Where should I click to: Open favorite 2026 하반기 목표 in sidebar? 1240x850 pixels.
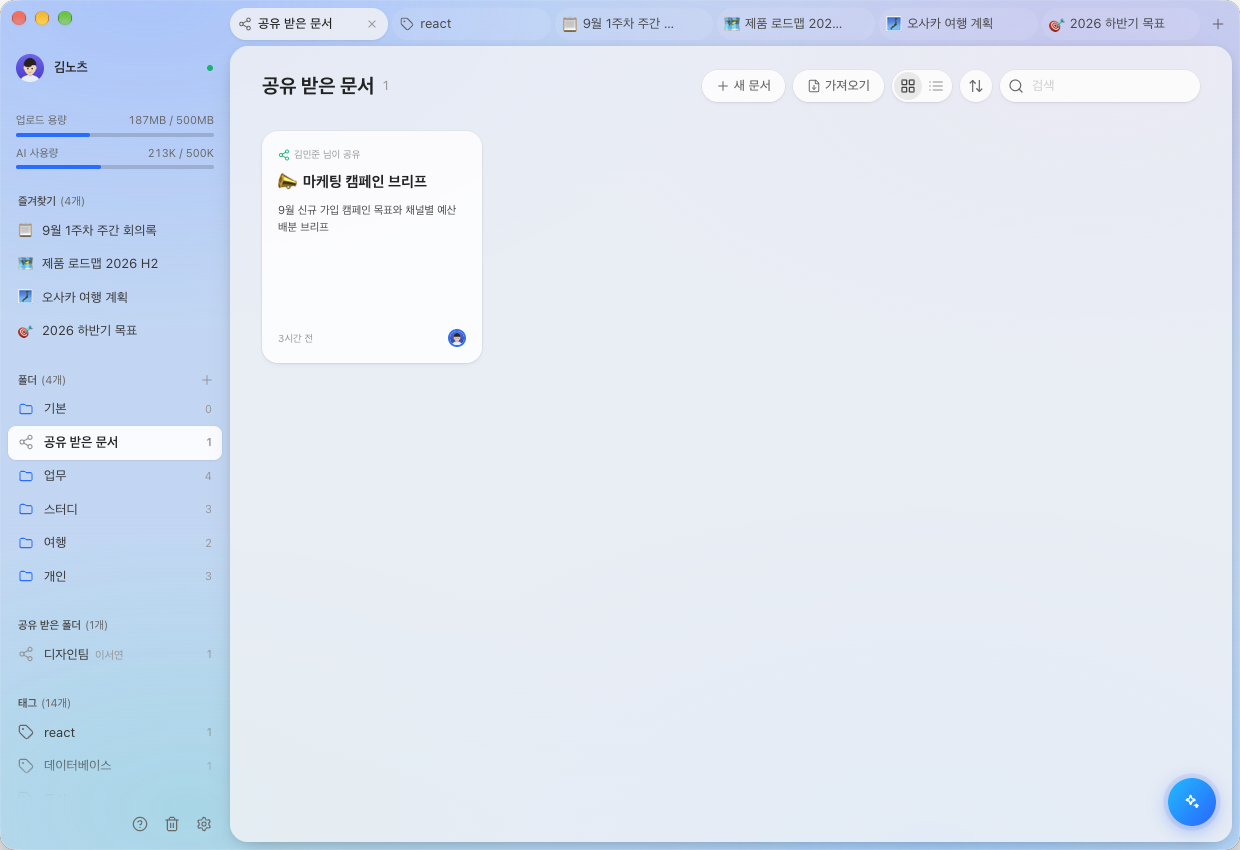coord(115,330)
